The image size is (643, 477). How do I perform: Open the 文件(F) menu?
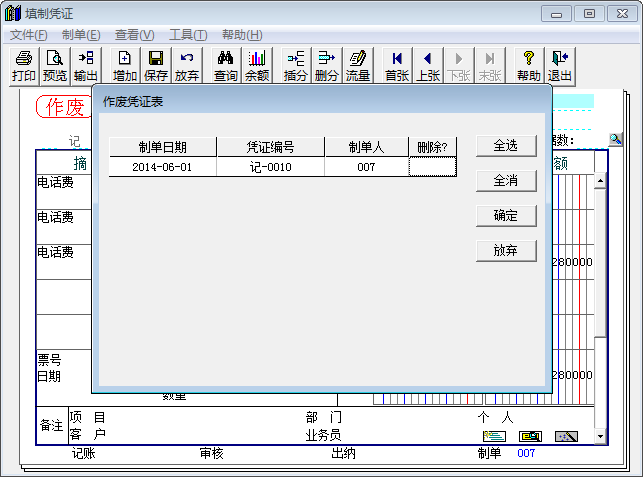pyautogui.click(x=29, y=35)
